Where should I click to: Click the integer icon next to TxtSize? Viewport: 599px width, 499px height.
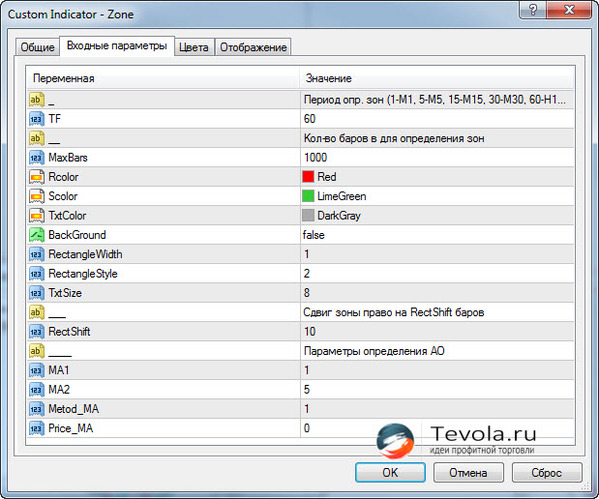point(36,293)
